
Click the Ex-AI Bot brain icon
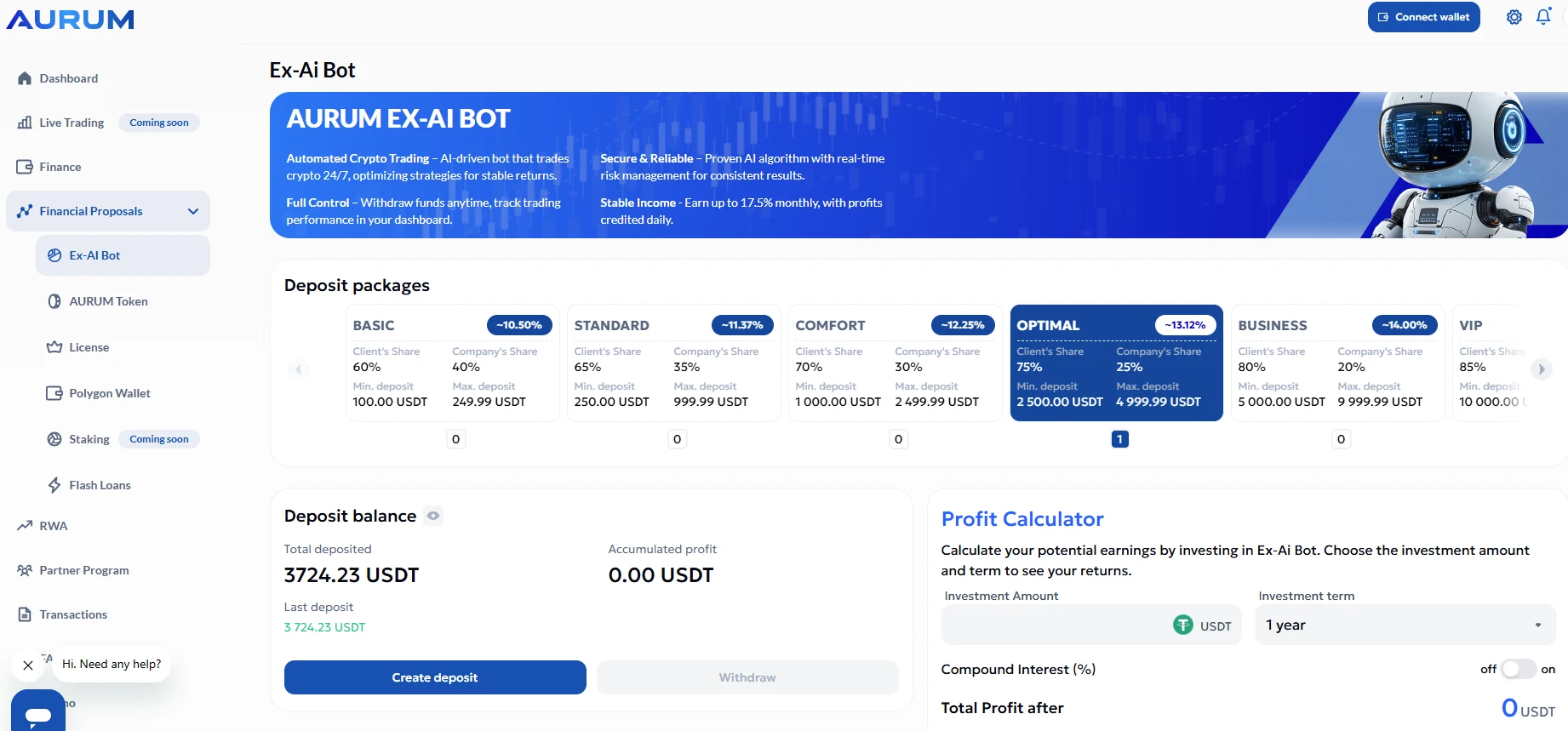tap(54, 255)
